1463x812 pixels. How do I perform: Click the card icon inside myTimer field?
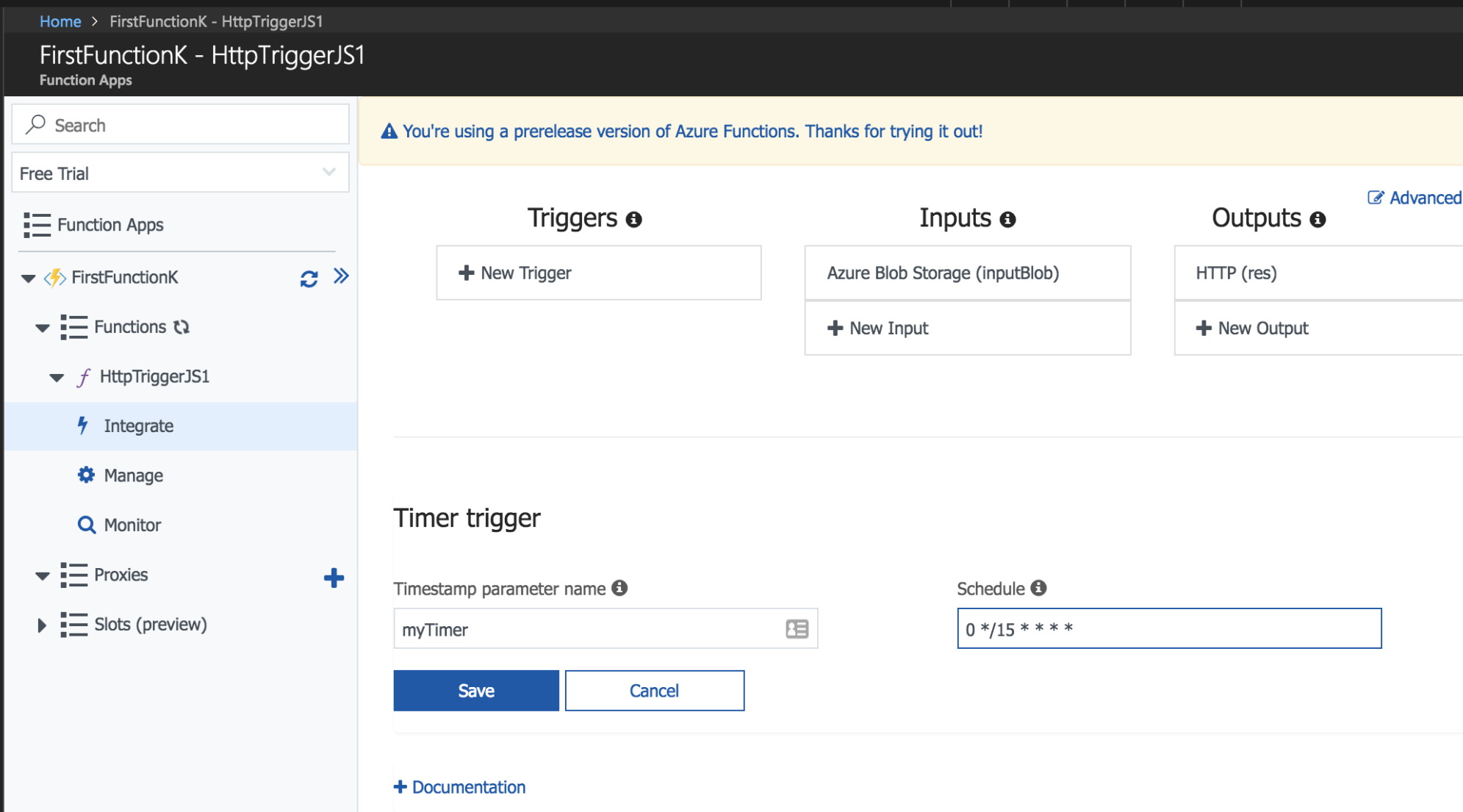pyautogui.click(x=797, y=629)
